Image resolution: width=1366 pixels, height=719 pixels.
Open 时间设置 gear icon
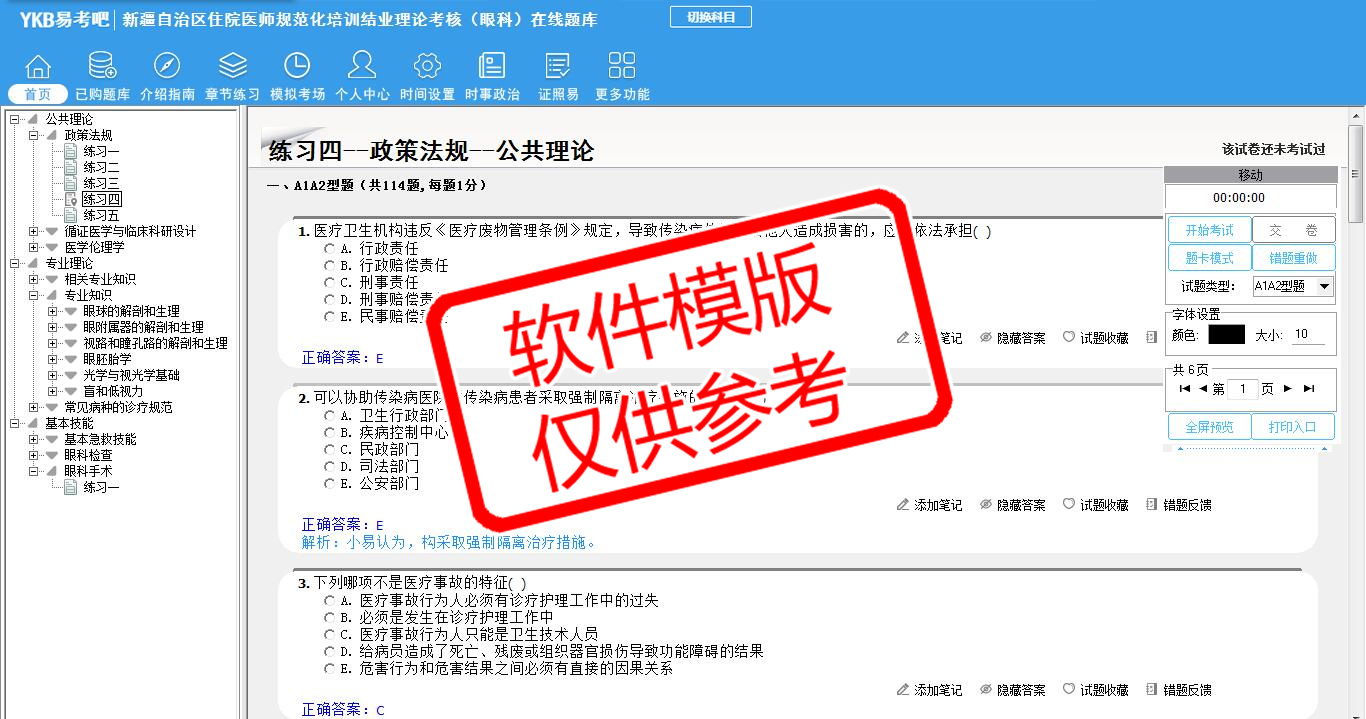(x=427, y=67)
